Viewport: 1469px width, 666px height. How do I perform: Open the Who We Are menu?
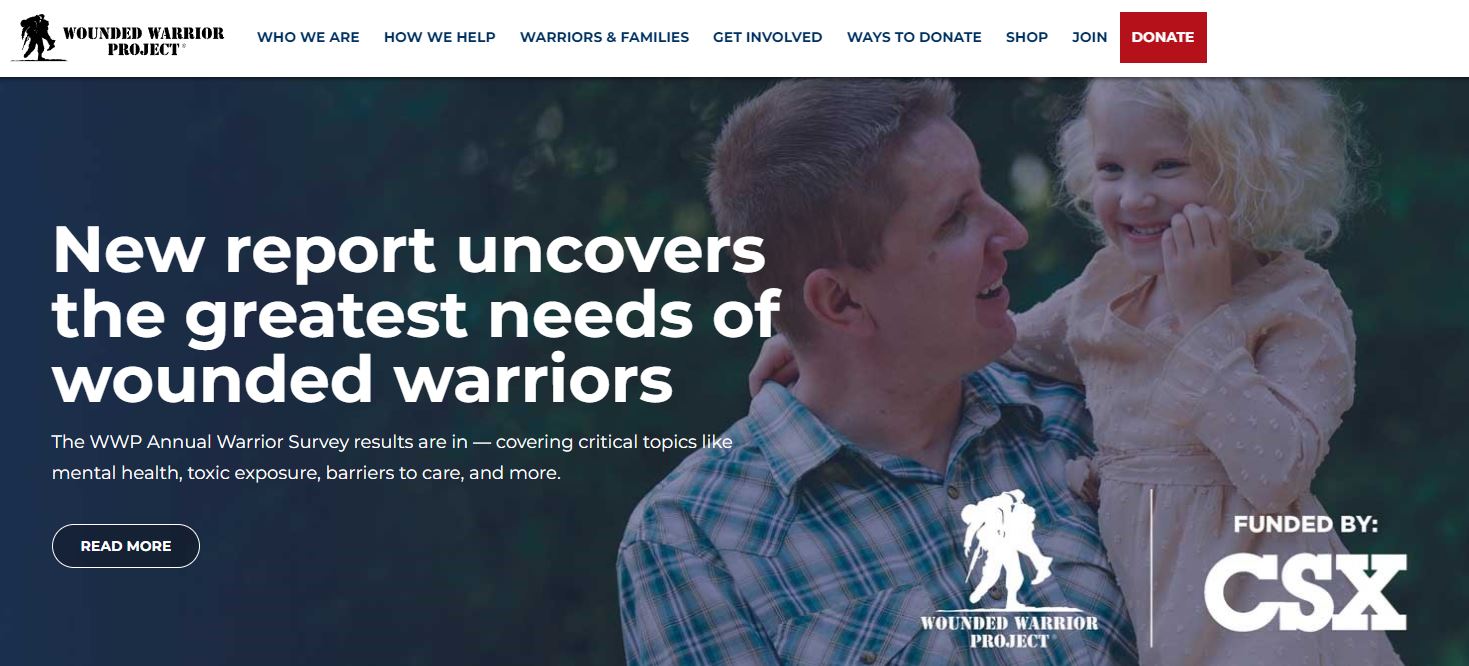click(308, 37)
